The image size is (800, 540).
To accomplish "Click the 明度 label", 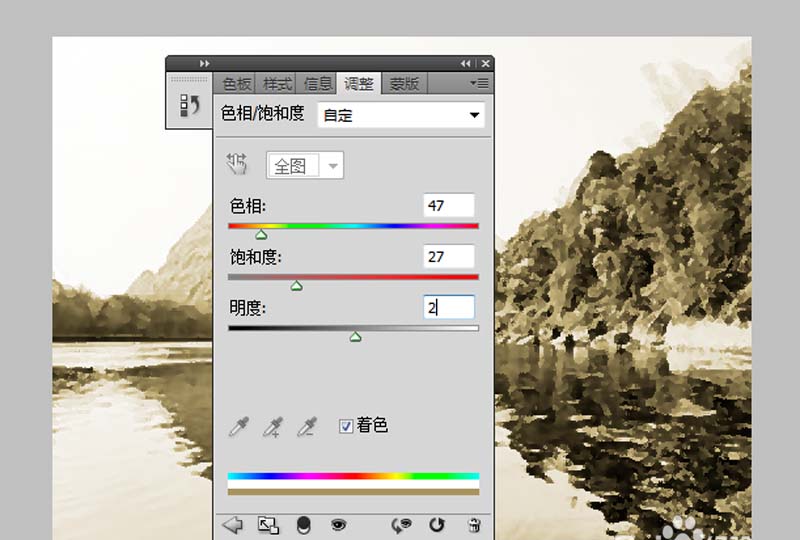I will (x=248, y=308).
